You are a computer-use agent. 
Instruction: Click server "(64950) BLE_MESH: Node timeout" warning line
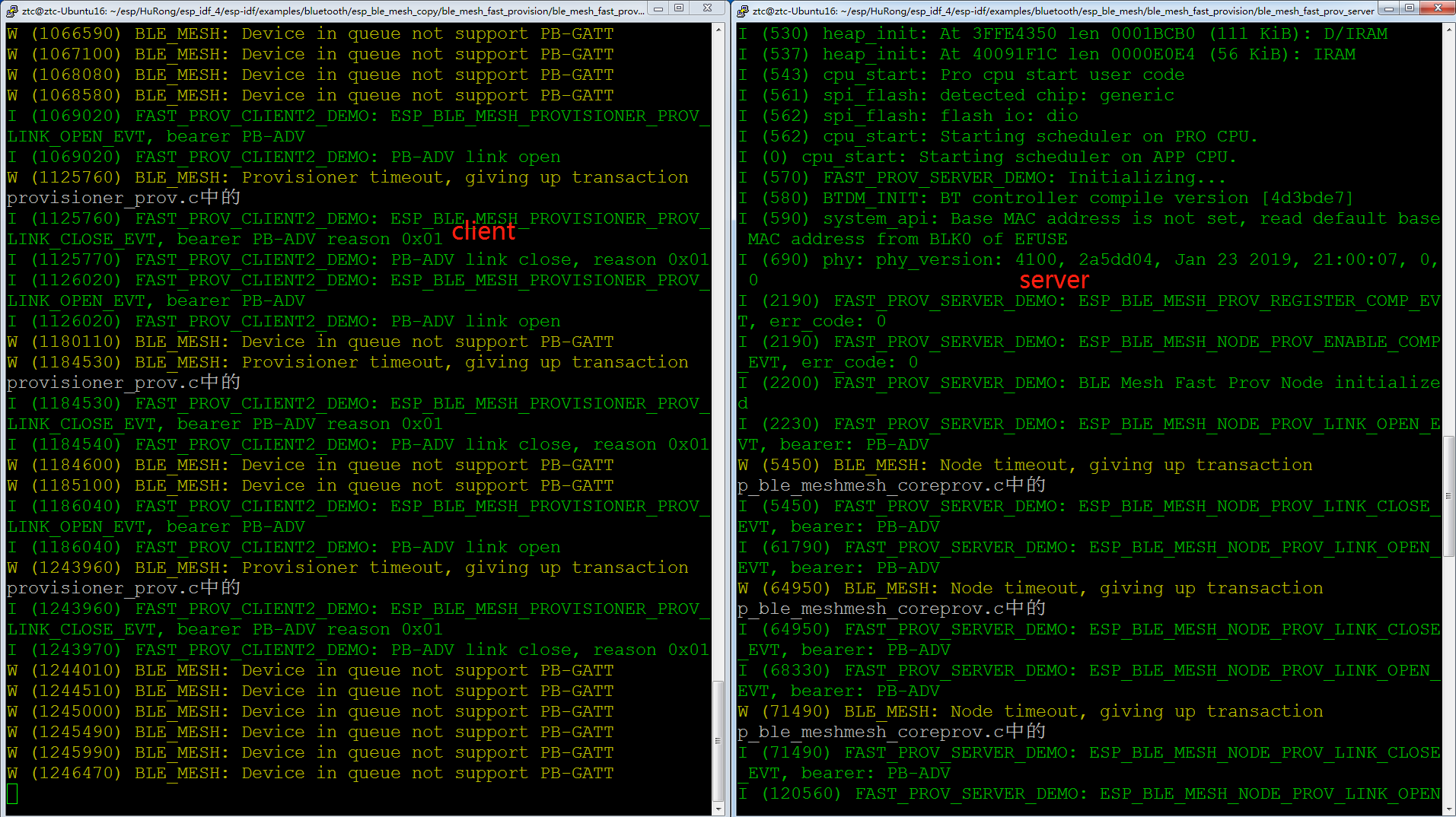1031,589
